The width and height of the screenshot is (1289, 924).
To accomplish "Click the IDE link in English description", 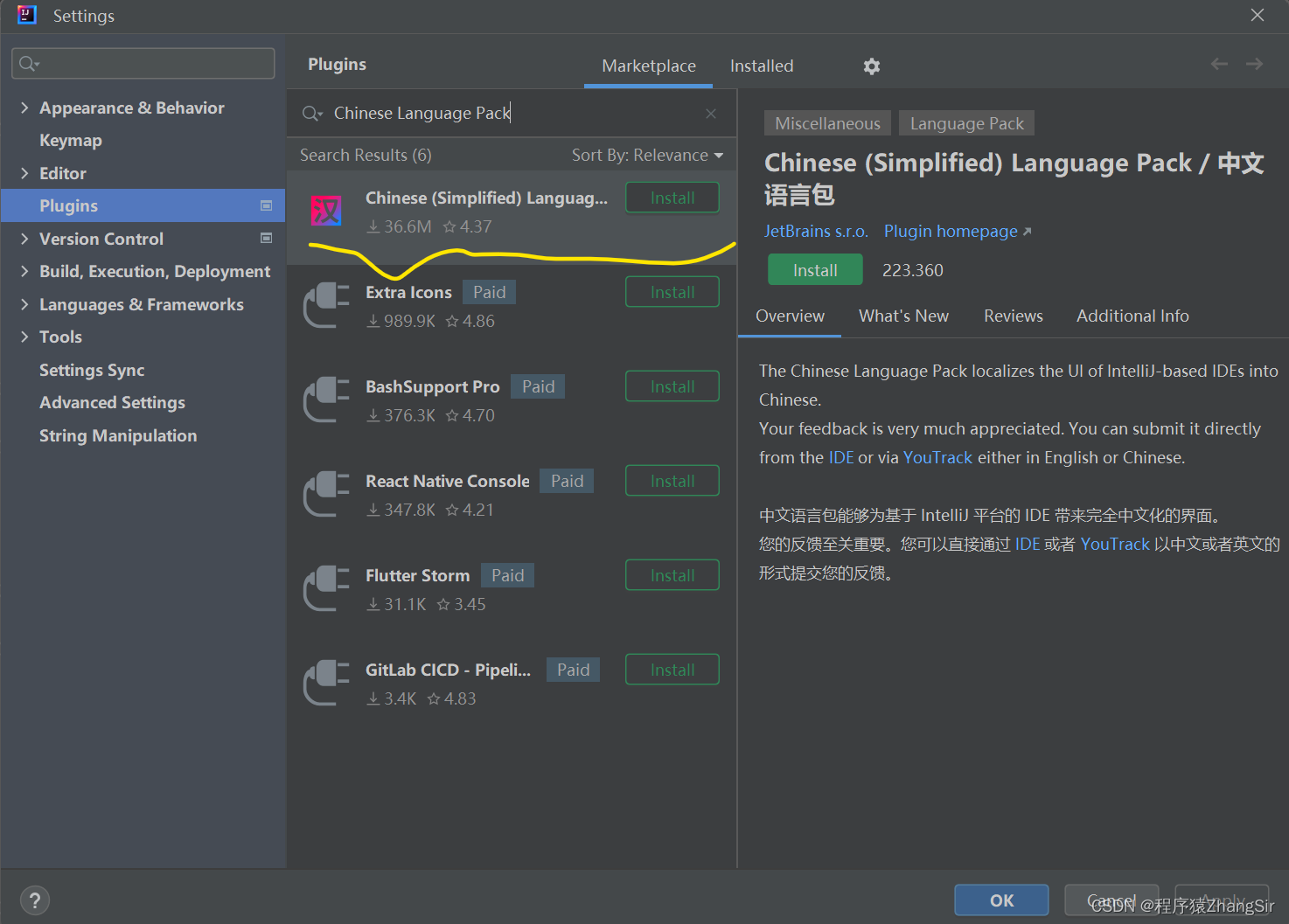I will tap(841, 457).
